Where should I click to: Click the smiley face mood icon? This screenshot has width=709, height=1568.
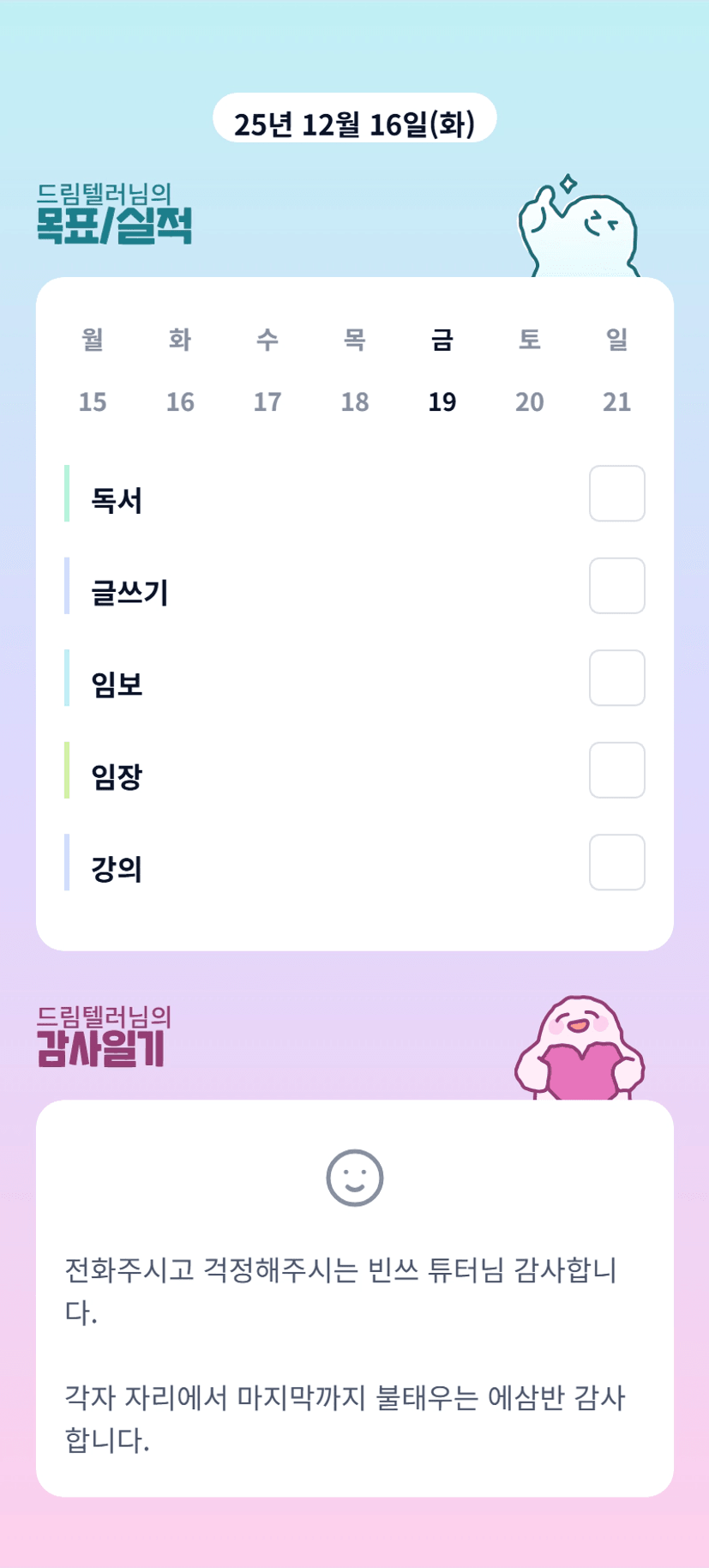click(354, 1177)
